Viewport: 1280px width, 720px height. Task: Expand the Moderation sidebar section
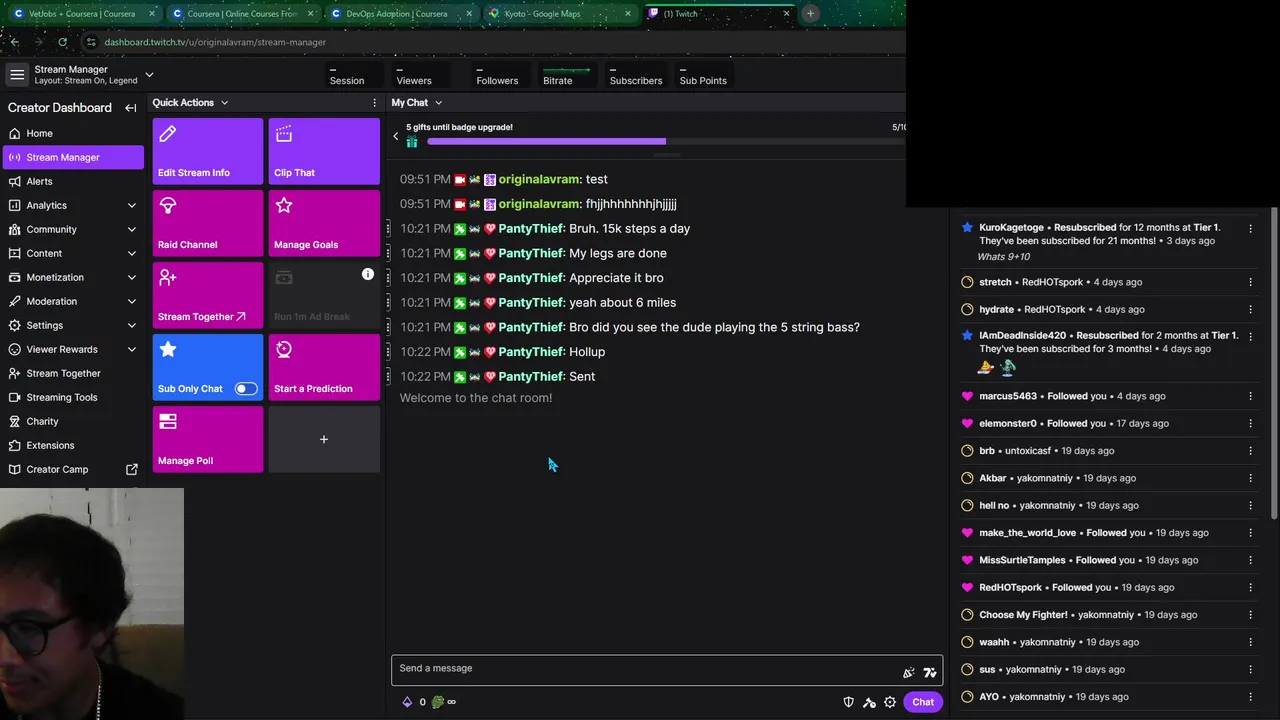click(x=132, y=301)
